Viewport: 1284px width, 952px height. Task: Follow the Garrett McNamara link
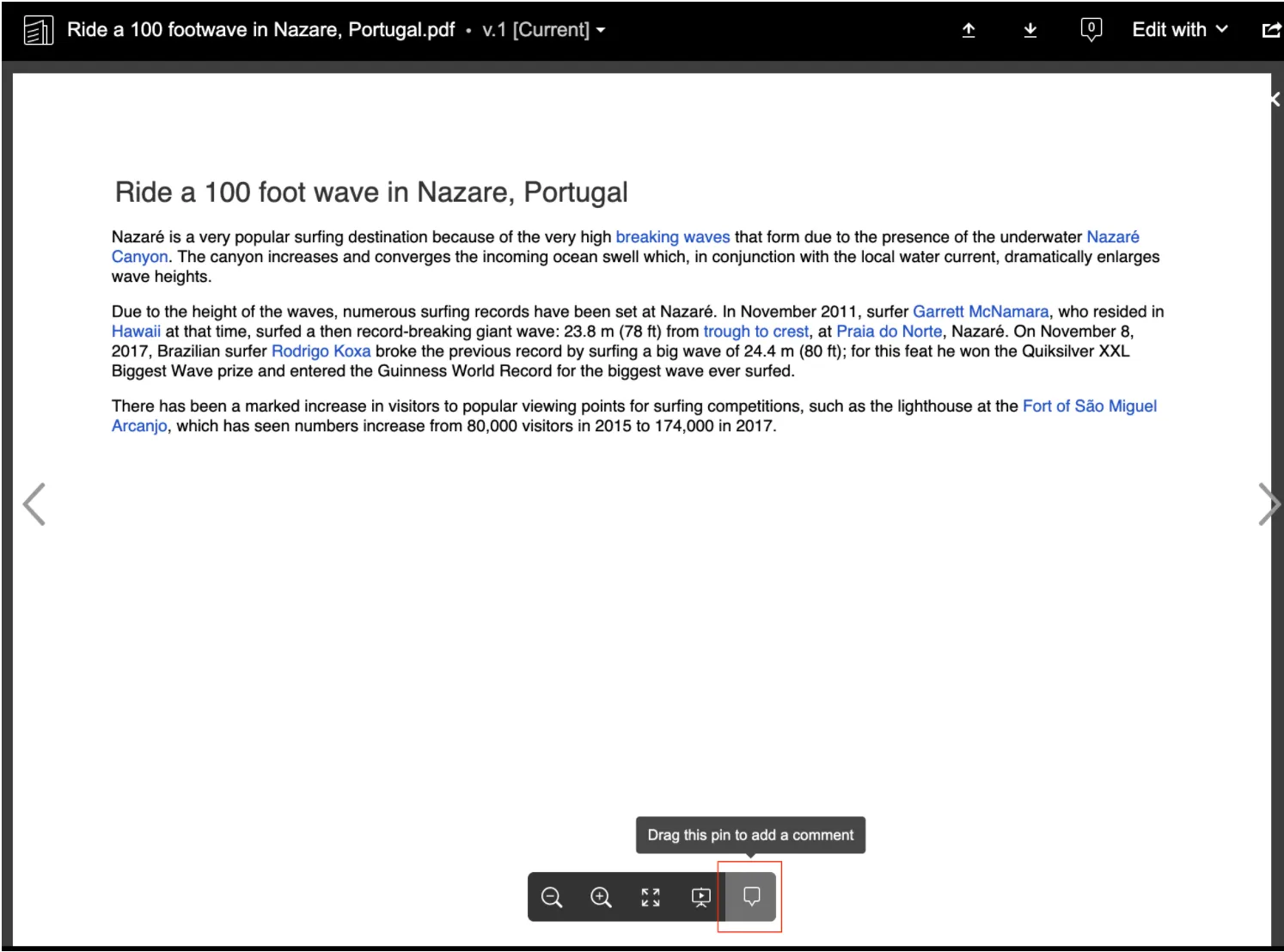coord(981,312)
